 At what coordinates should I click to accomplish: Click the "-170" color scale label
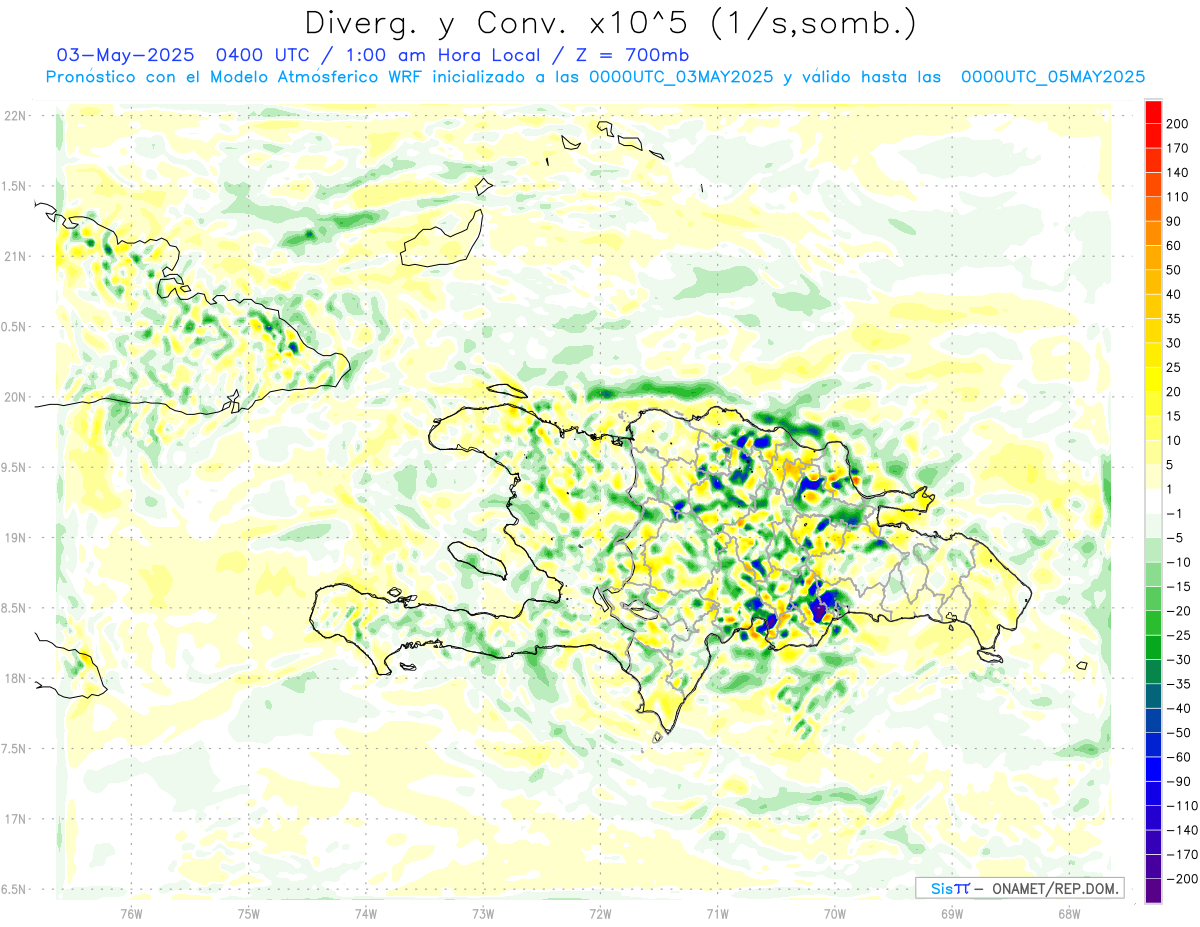(1180, 855)
